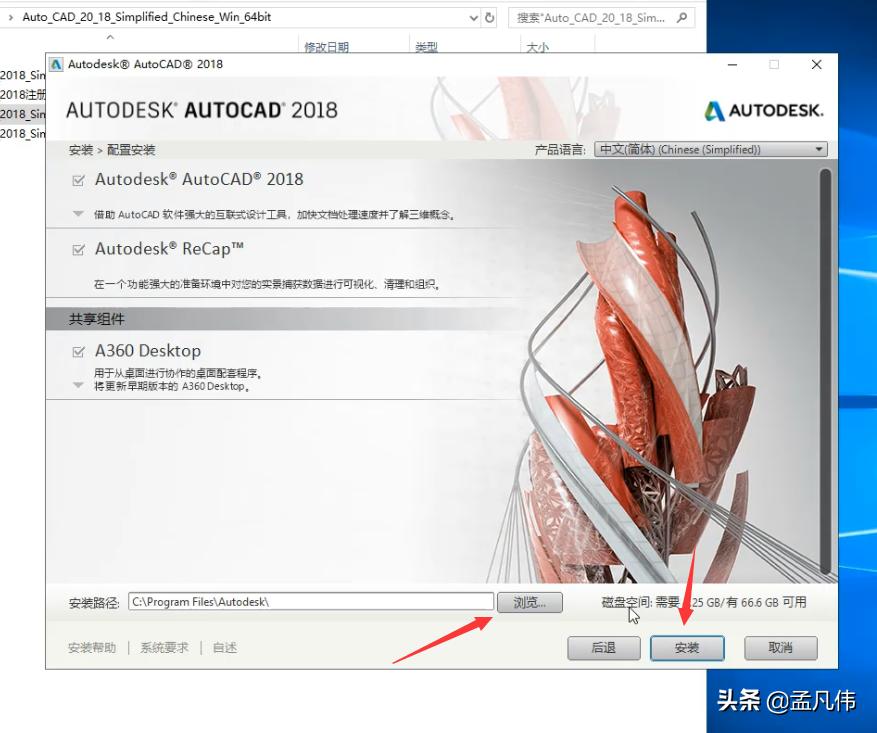
Task: Open the Explorer address bar dropdown arrow
Action: 473,17
